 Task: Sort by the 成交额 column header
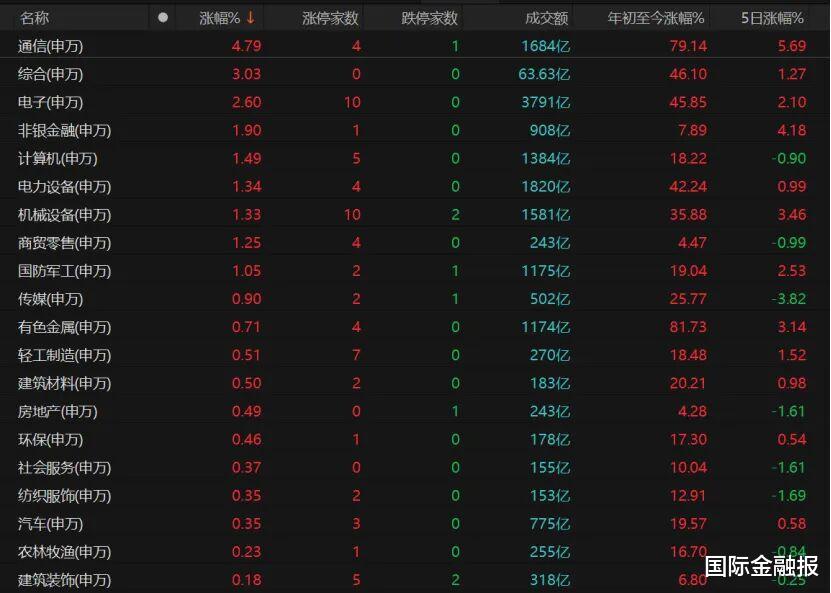coord(546,18)
